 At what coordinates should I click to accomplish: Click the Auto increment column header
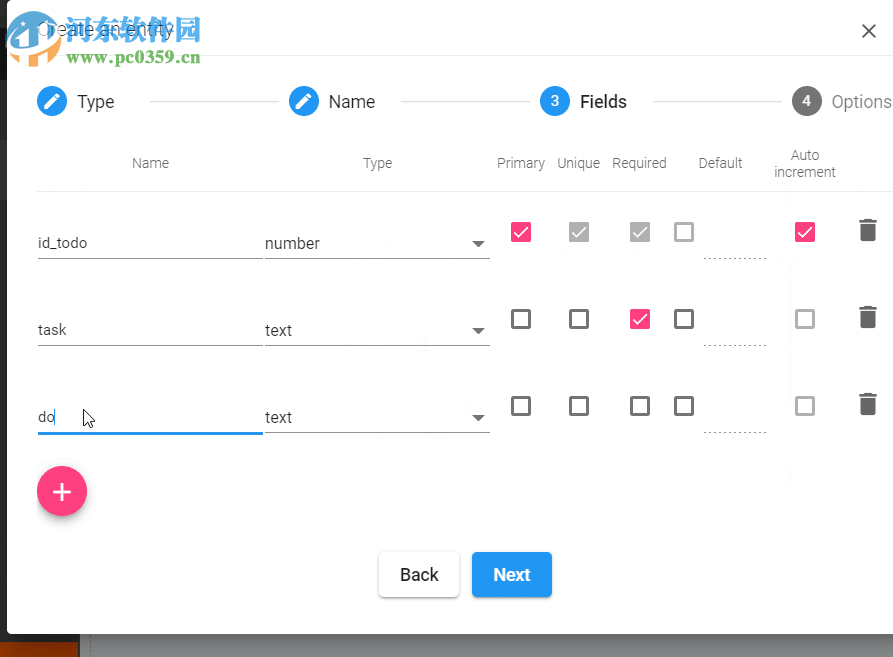[805, 163]
